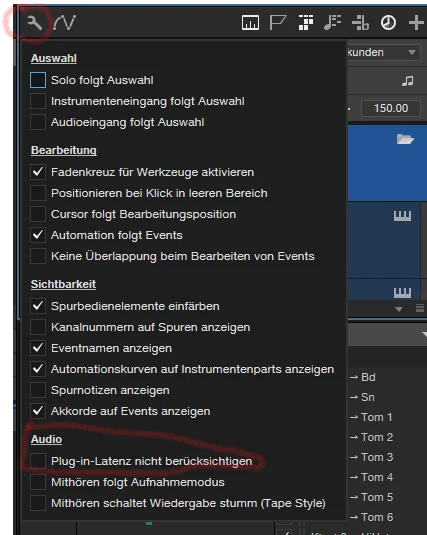Viewport: 427px width, 535px height.
Task: Uncheck Eventnamen anzeigen option
Action: tap(38, 348)
